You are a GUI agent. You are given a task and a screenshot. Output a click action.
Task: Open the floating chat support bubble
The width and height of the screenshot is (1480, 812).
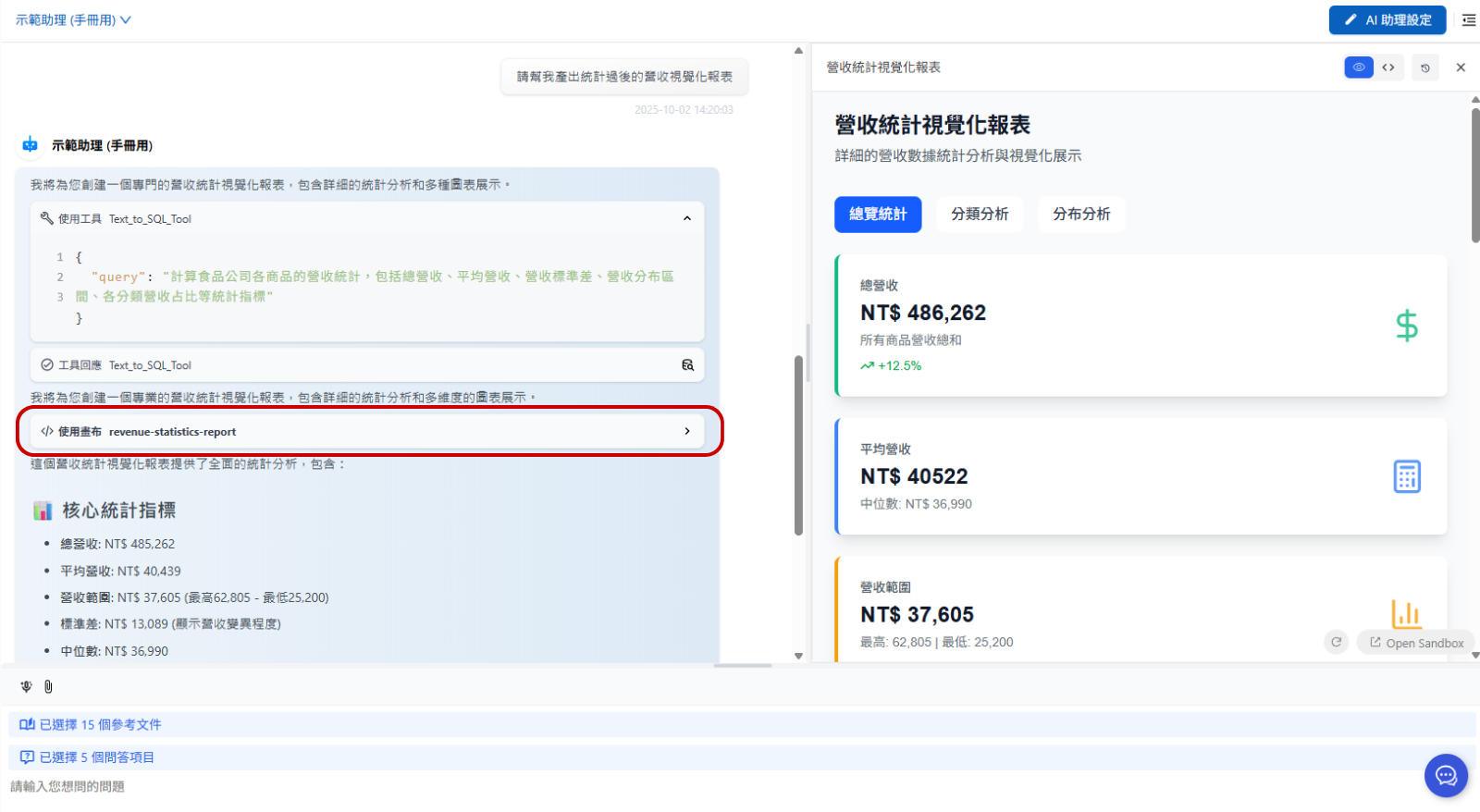point(1446,775)
